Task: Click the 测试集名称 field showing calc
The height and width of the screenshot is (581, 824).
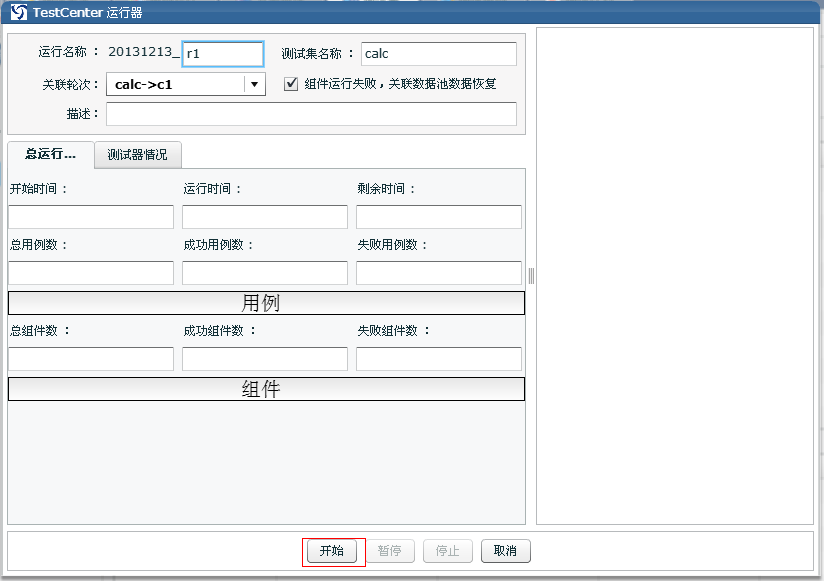Action: tap(438, 54)
